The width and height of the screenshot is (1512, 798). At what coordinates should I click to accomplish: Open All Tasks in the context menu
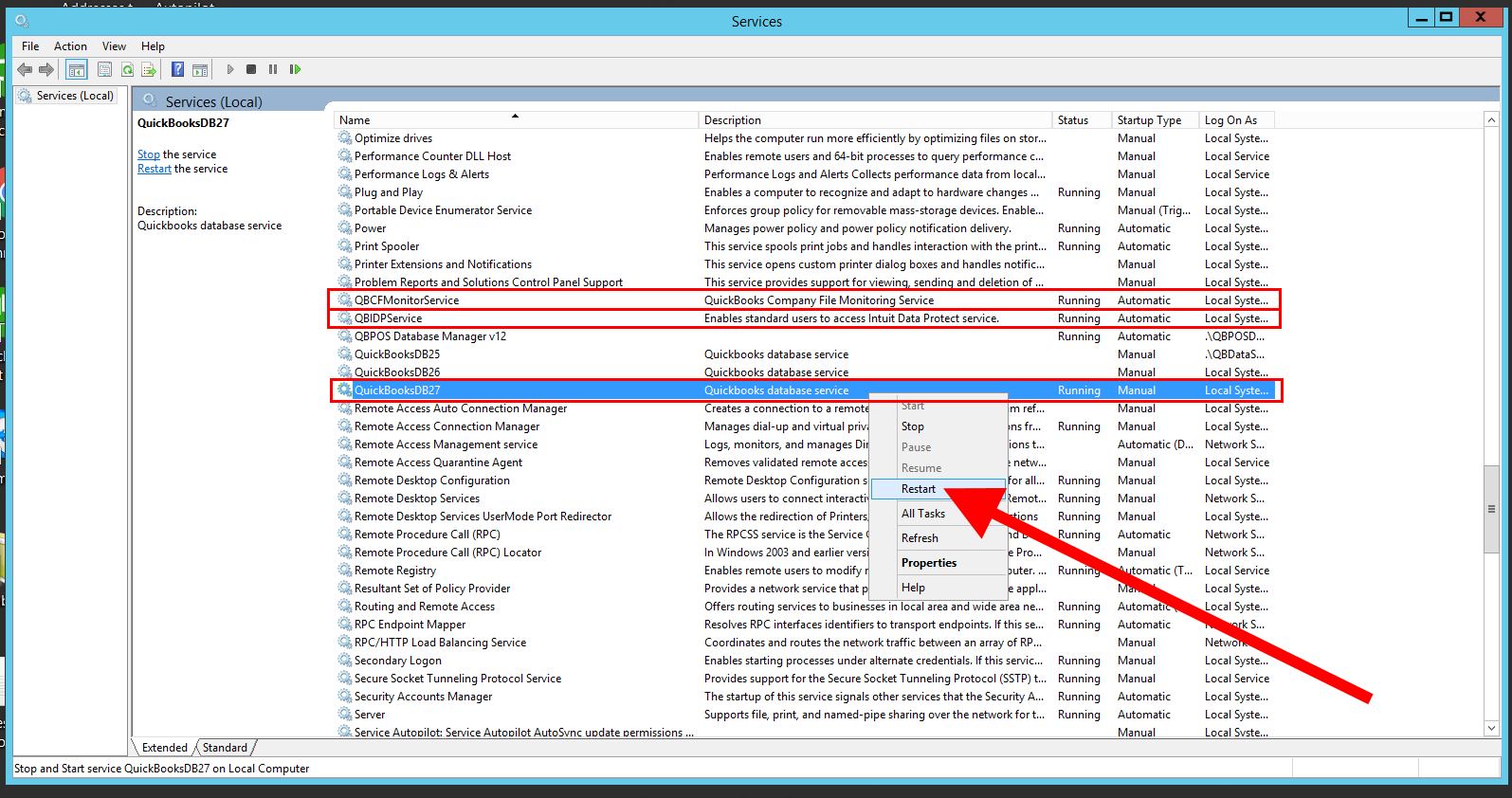pyautogui.click(x=938, y=514)
